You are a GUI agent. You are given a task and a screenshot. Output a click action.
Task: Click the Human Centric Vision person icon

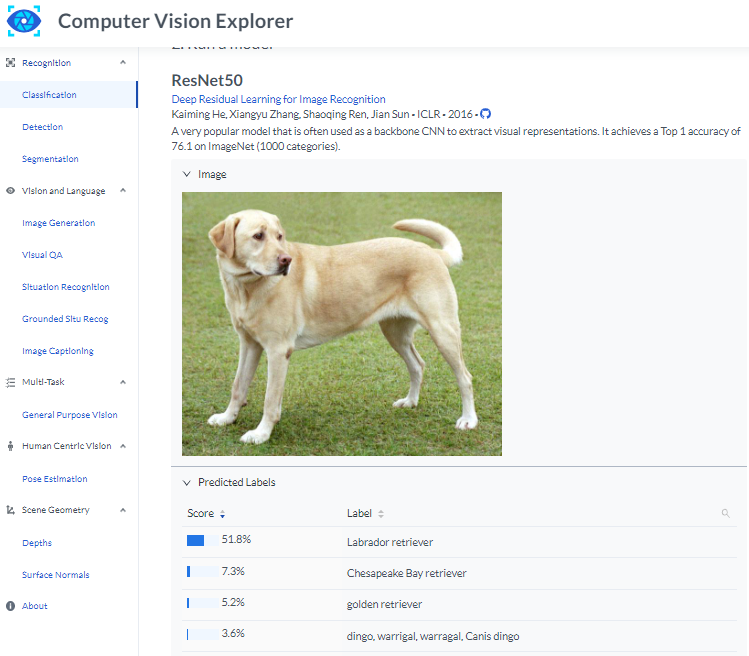(x=10, y=446)
